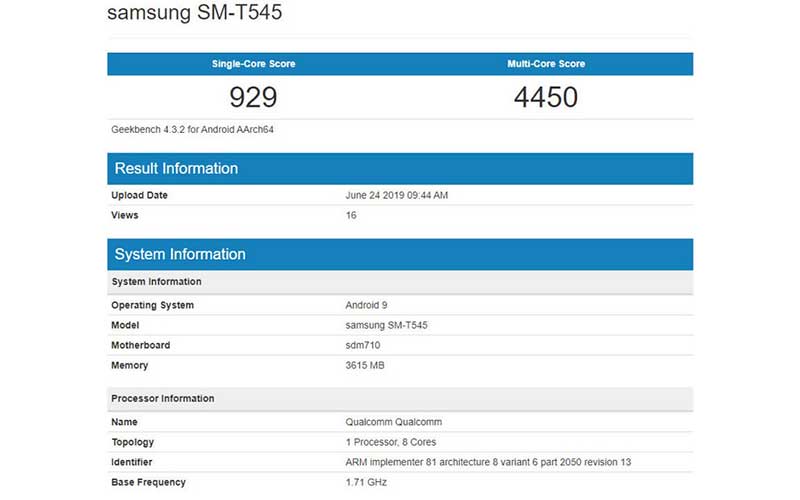Screen dimensions: 800x500
Task: Click the Base Frequency label
Action: click(148, 482)
